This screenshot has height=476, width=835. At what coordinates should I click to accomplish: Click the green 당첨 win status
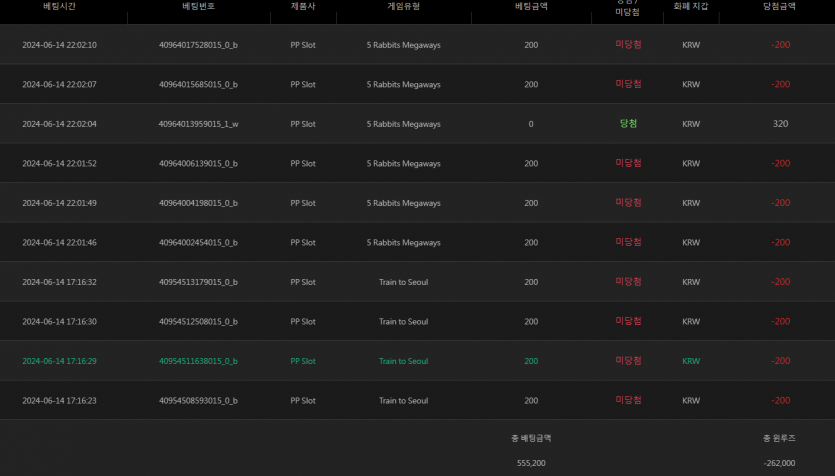click(628, 124)
